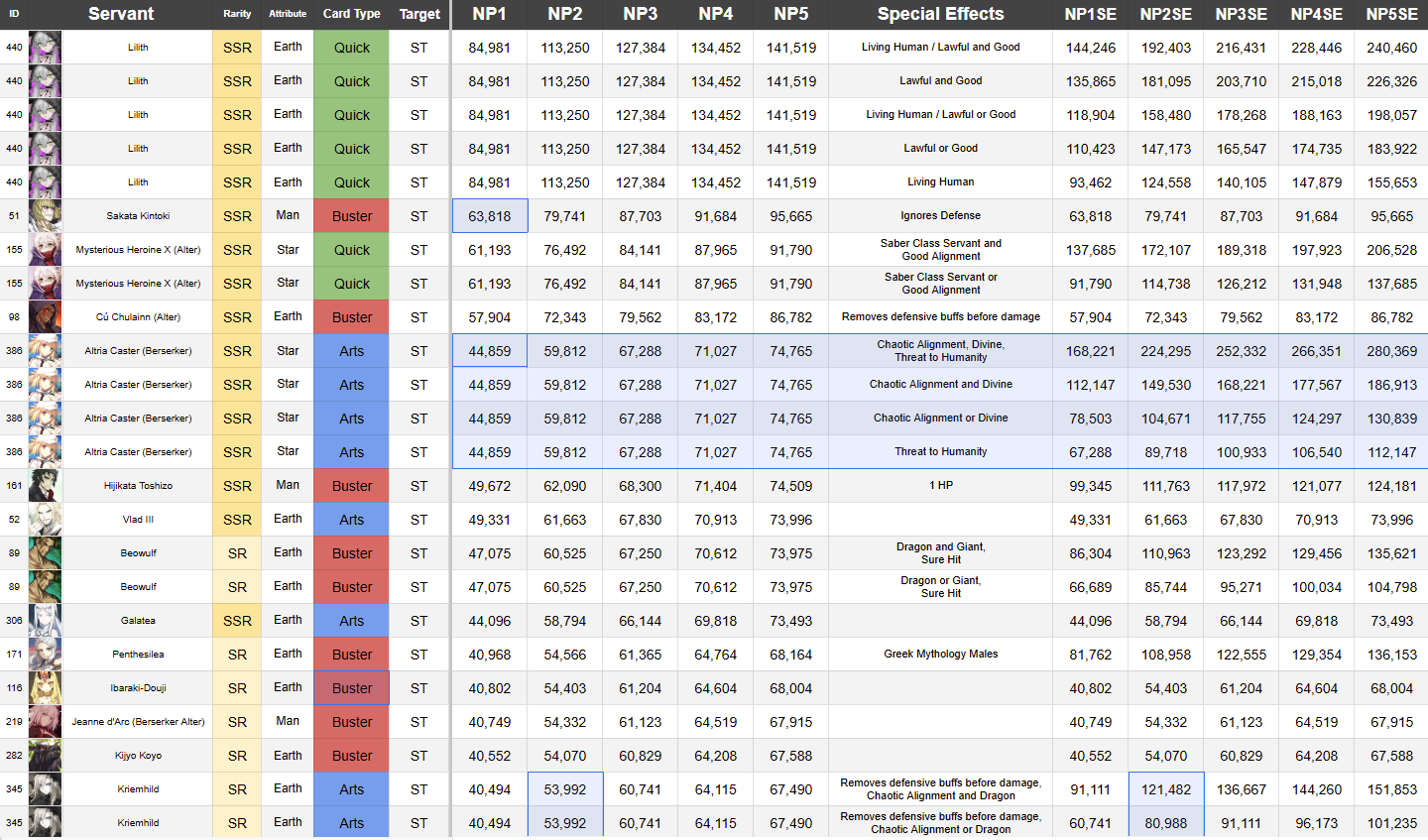
Task: Click Ibaraki-Douji name cell
Action: [138, 688]
